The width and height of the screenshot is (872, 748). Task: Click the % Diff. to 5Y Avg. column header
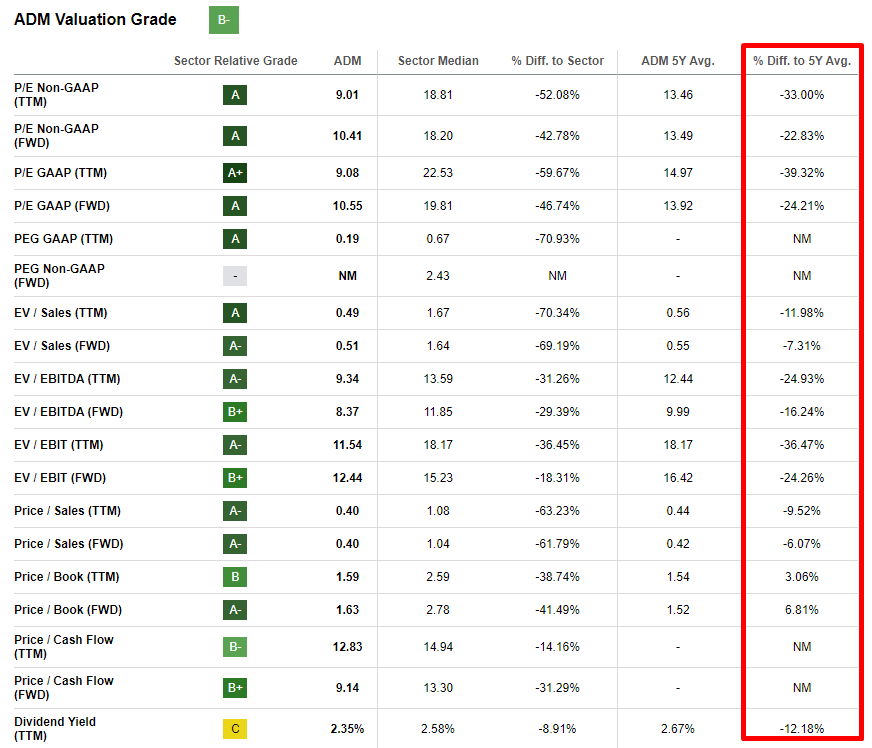tap(802, 61)
